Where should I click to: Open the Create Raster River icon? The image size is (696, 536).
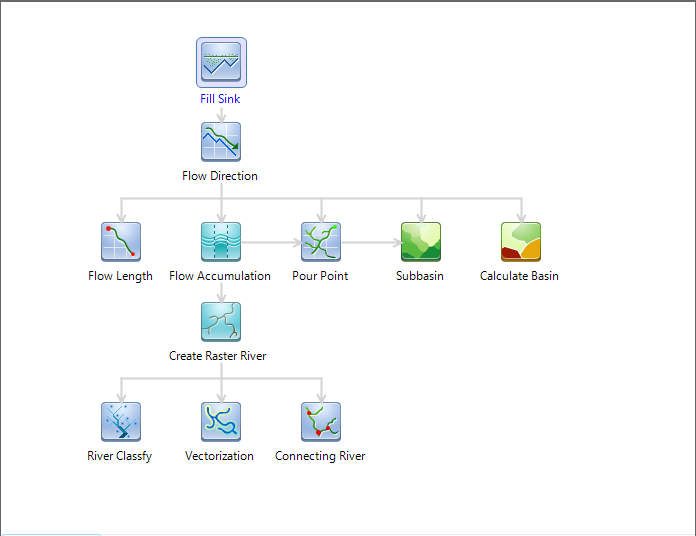tap(221, 322)
